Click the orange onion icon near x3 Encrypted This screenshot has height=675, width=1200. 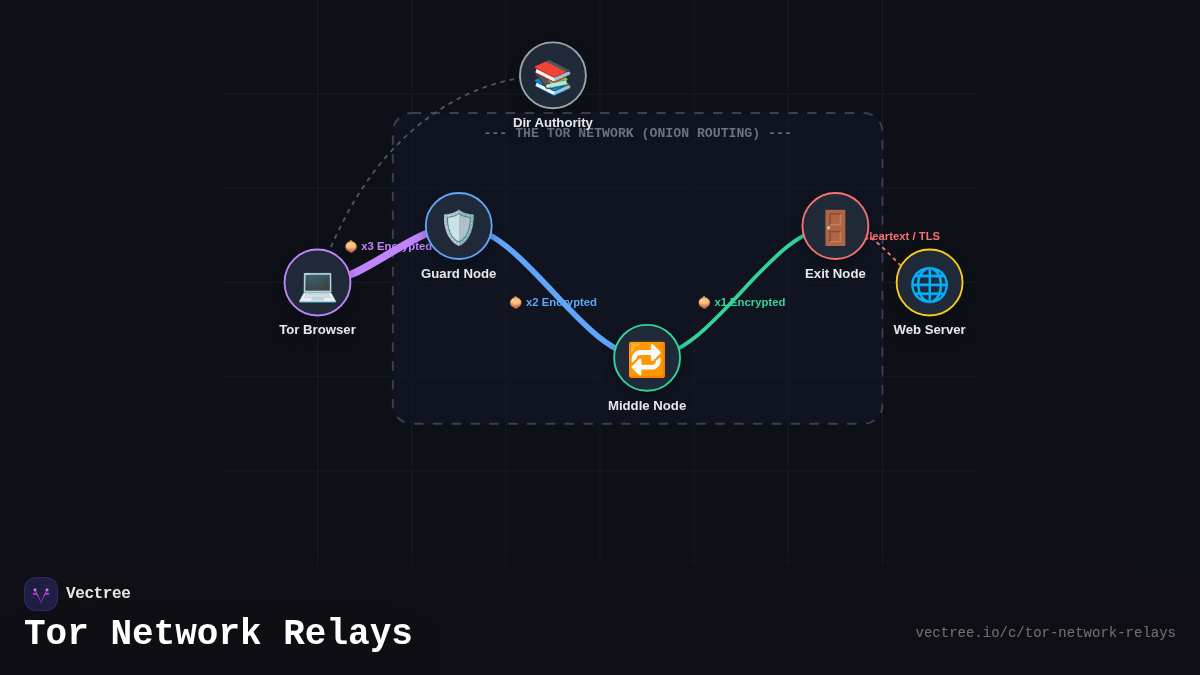pos(351,245)
